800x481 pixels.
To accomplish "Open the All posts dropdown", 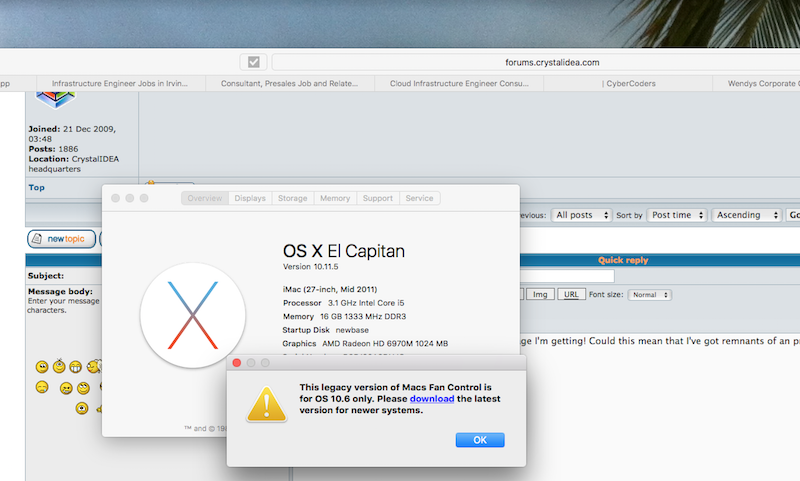I will coord(581,215).
